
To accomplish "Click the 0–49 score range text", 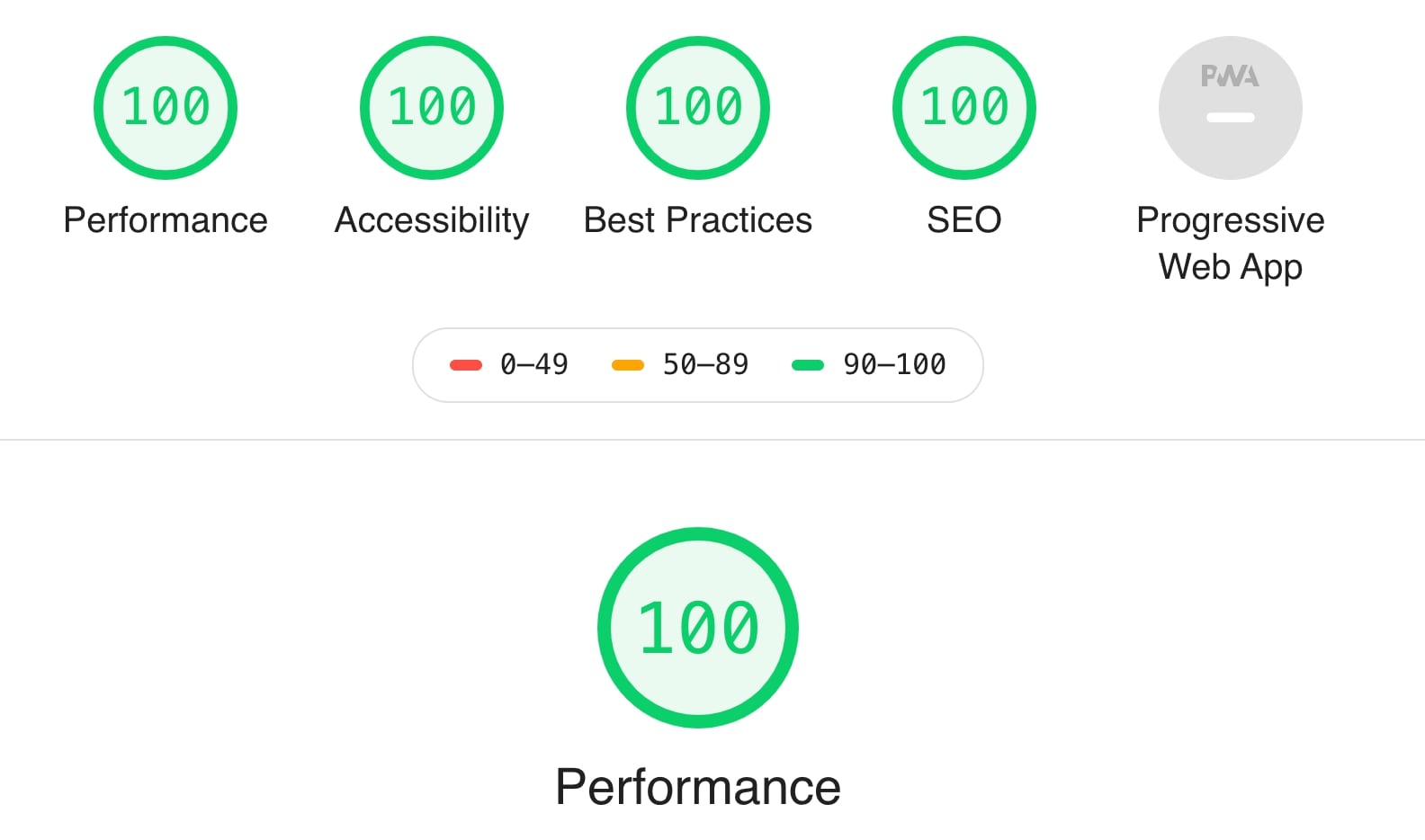I will click(534, 365).
